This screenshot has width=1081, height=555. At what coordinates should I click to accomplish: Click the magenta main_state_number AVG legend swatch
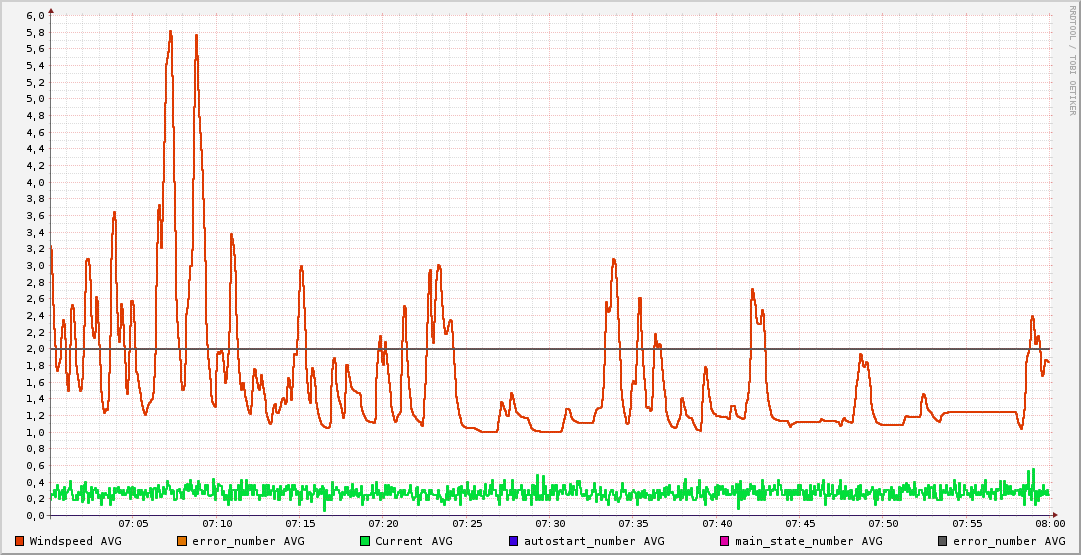pos(725,541)
